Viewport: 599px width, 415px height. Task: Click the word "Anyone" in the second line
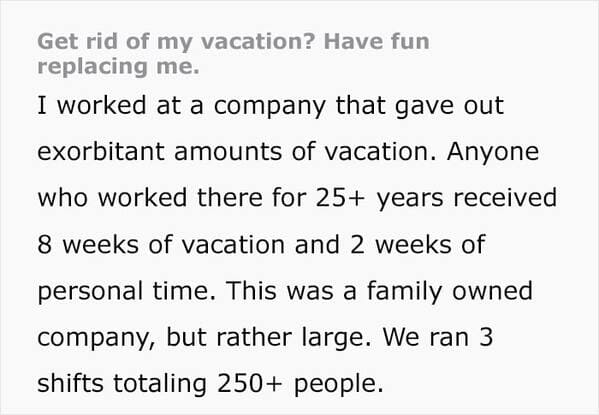click(493, 152)
